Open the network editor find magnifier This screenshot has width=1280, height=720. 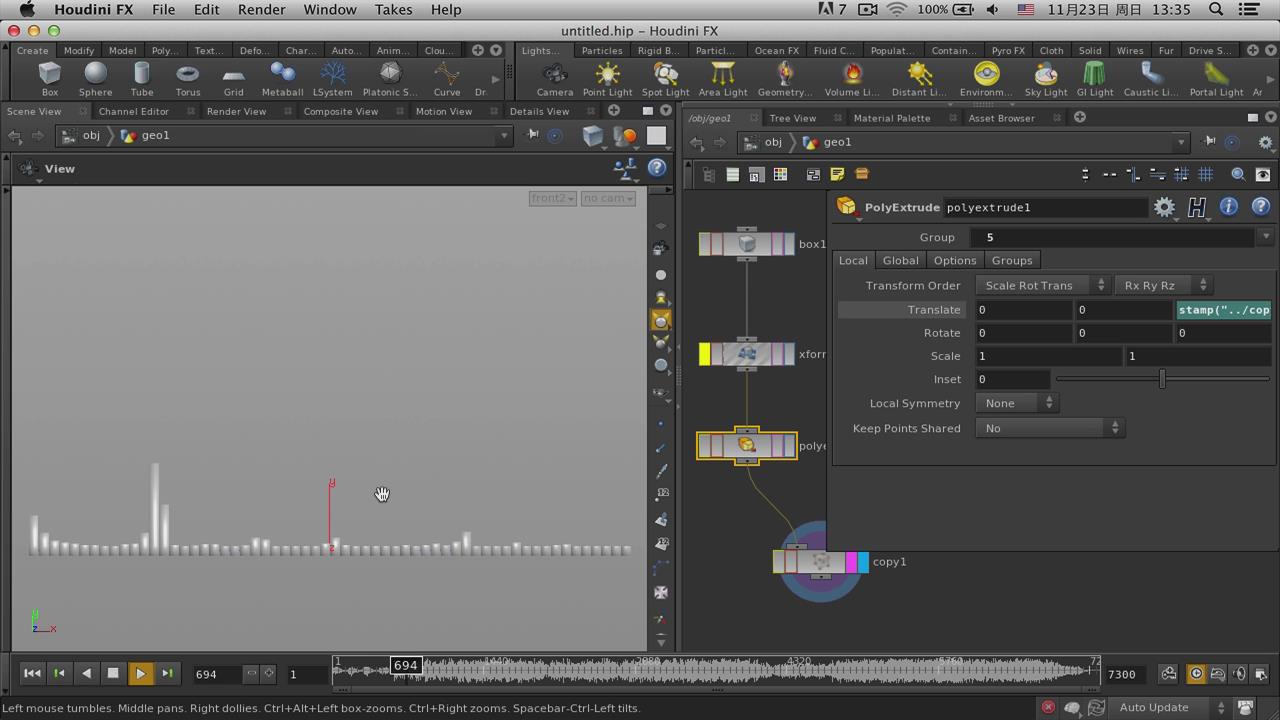click(x=1238, y=174)
